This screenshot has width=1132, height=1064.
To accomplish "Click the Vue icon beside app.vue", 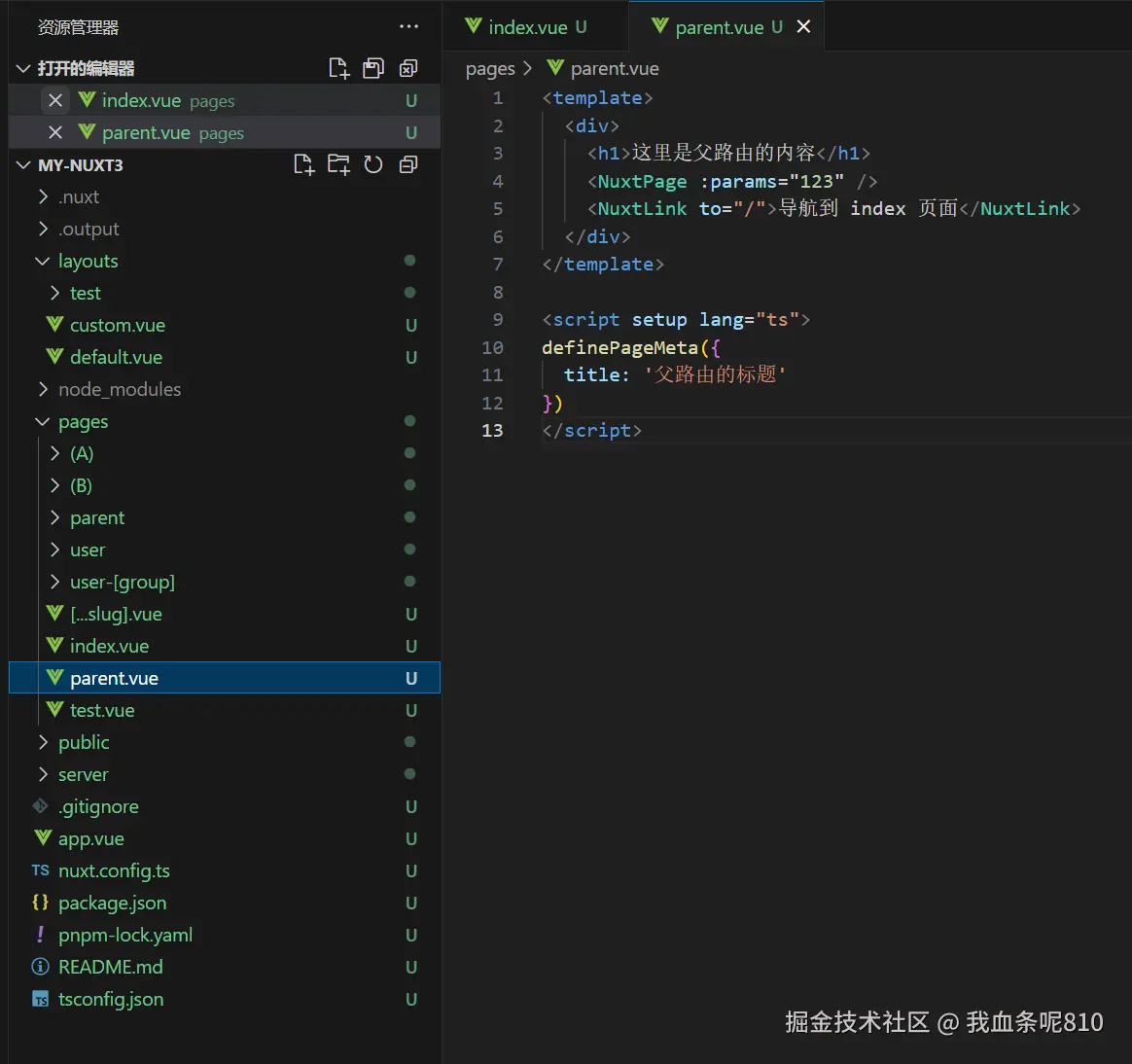I will click(43, 838).
